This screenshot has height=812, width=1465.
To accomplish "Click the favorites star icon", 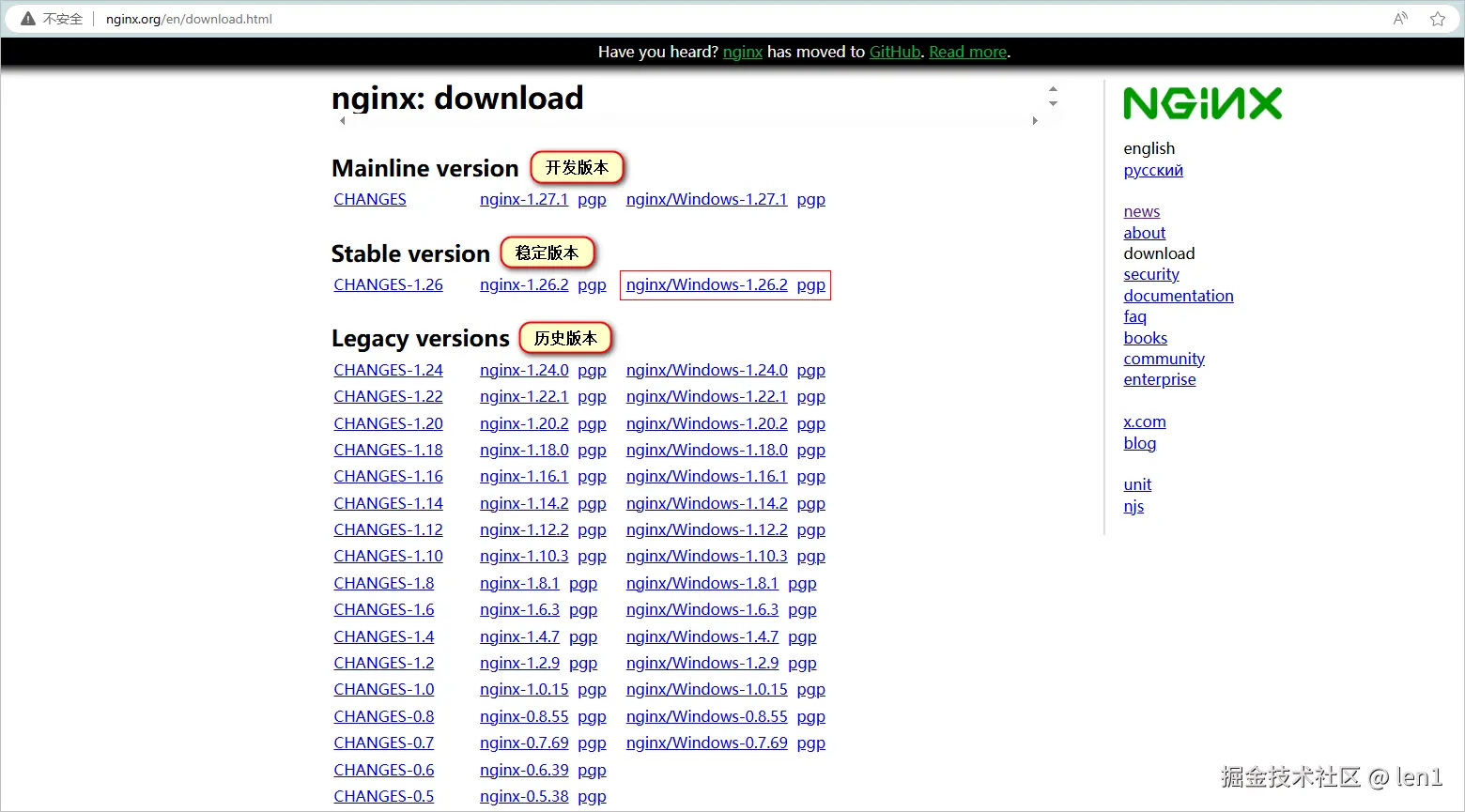I will click(x=1438, y=19).
